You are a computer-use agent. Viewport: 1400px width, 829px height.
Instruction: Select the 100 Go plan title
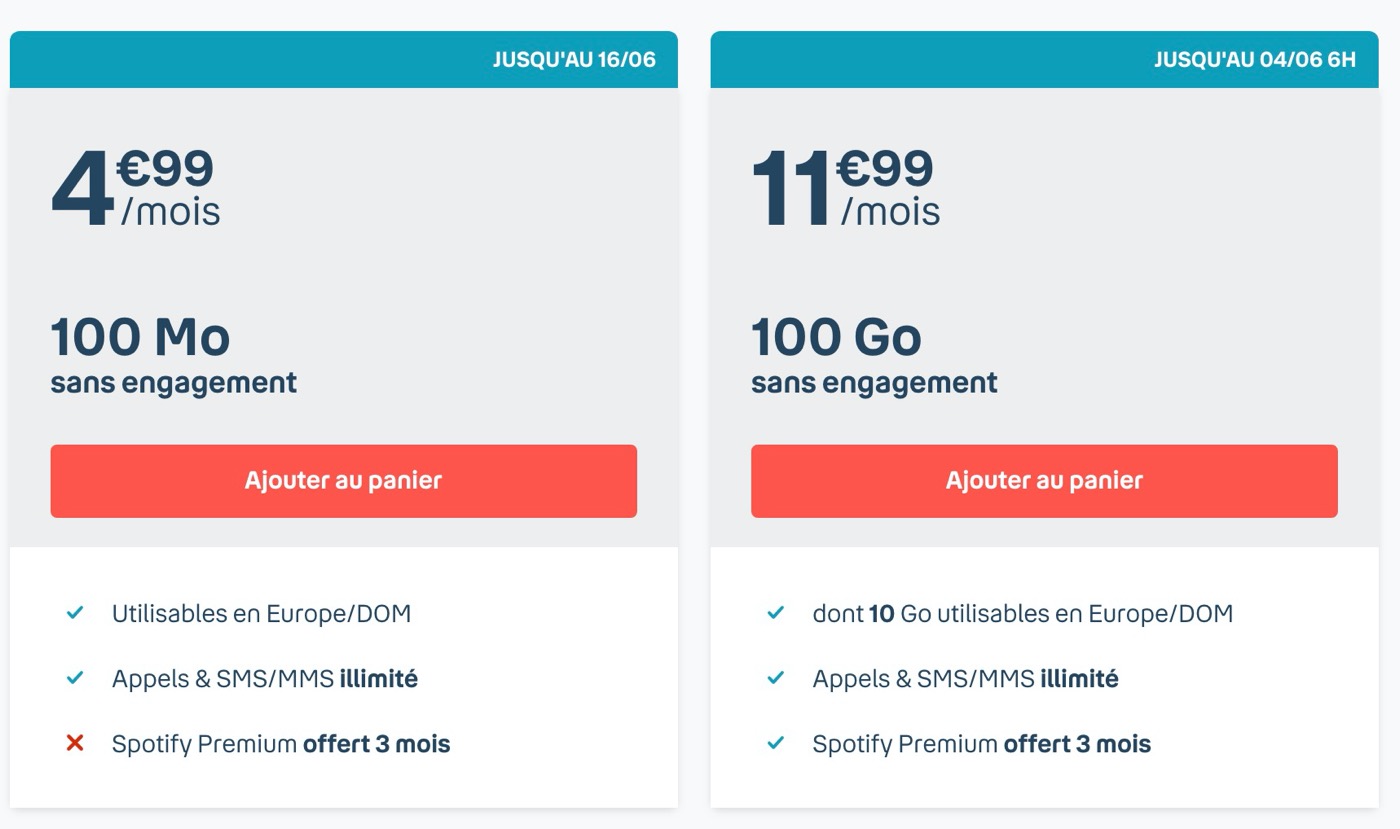click(837, 337)
